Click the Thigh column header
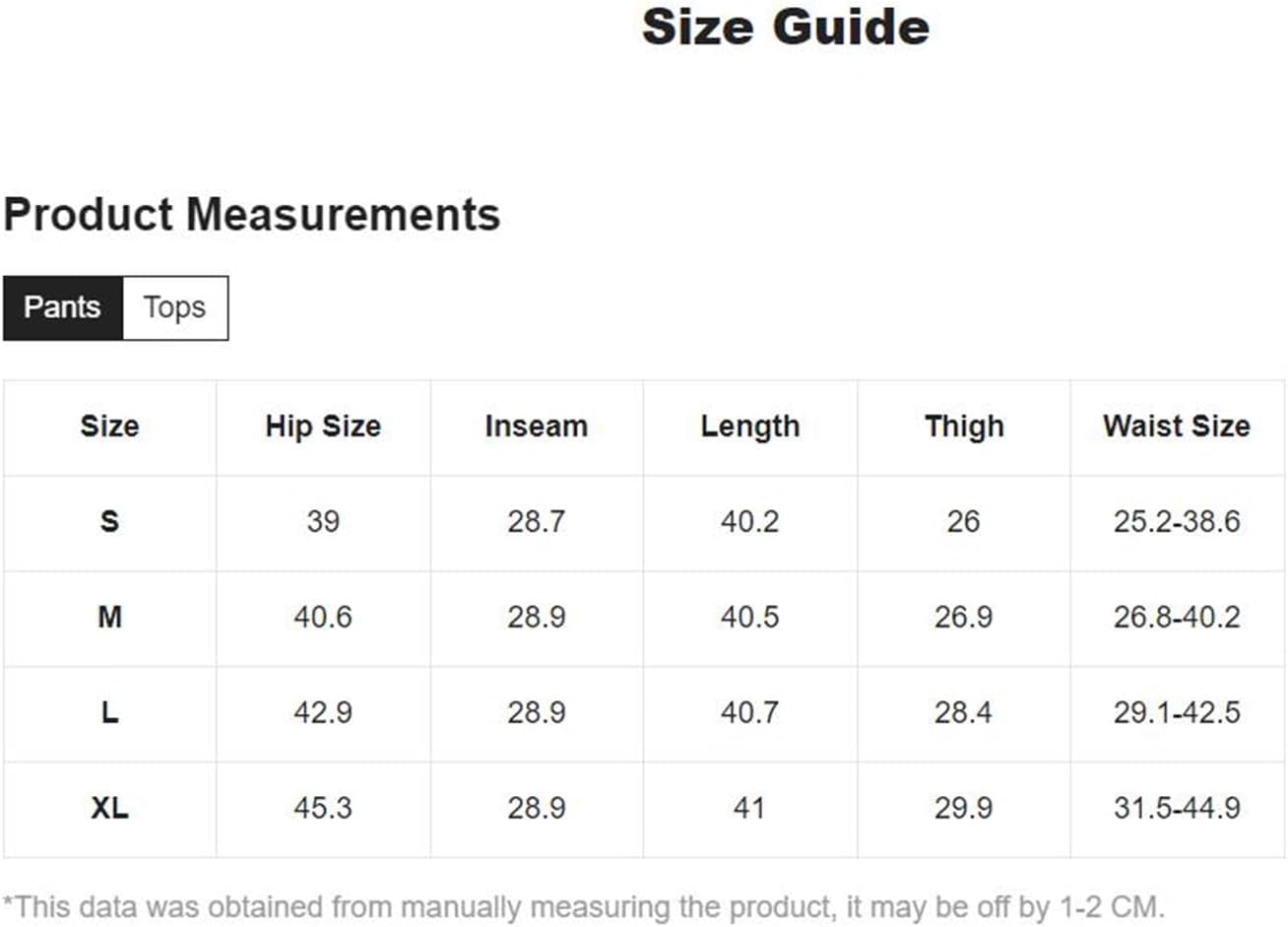This screenshot has height=927, width=1288. pos(964,427)
